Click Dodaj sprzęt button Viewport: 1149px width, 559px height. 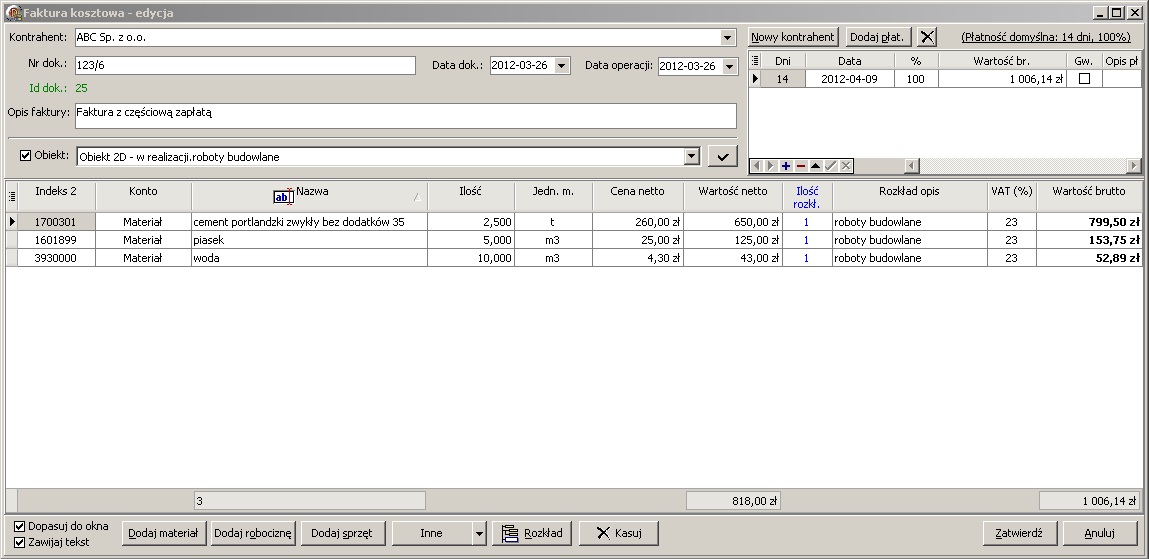point(341,533)
